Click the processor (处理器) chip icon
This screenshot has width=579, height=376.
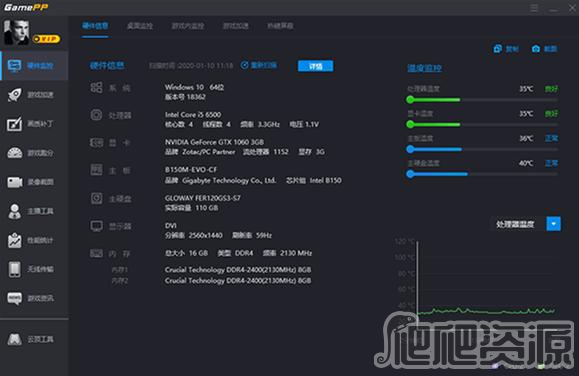pos(96,115)
